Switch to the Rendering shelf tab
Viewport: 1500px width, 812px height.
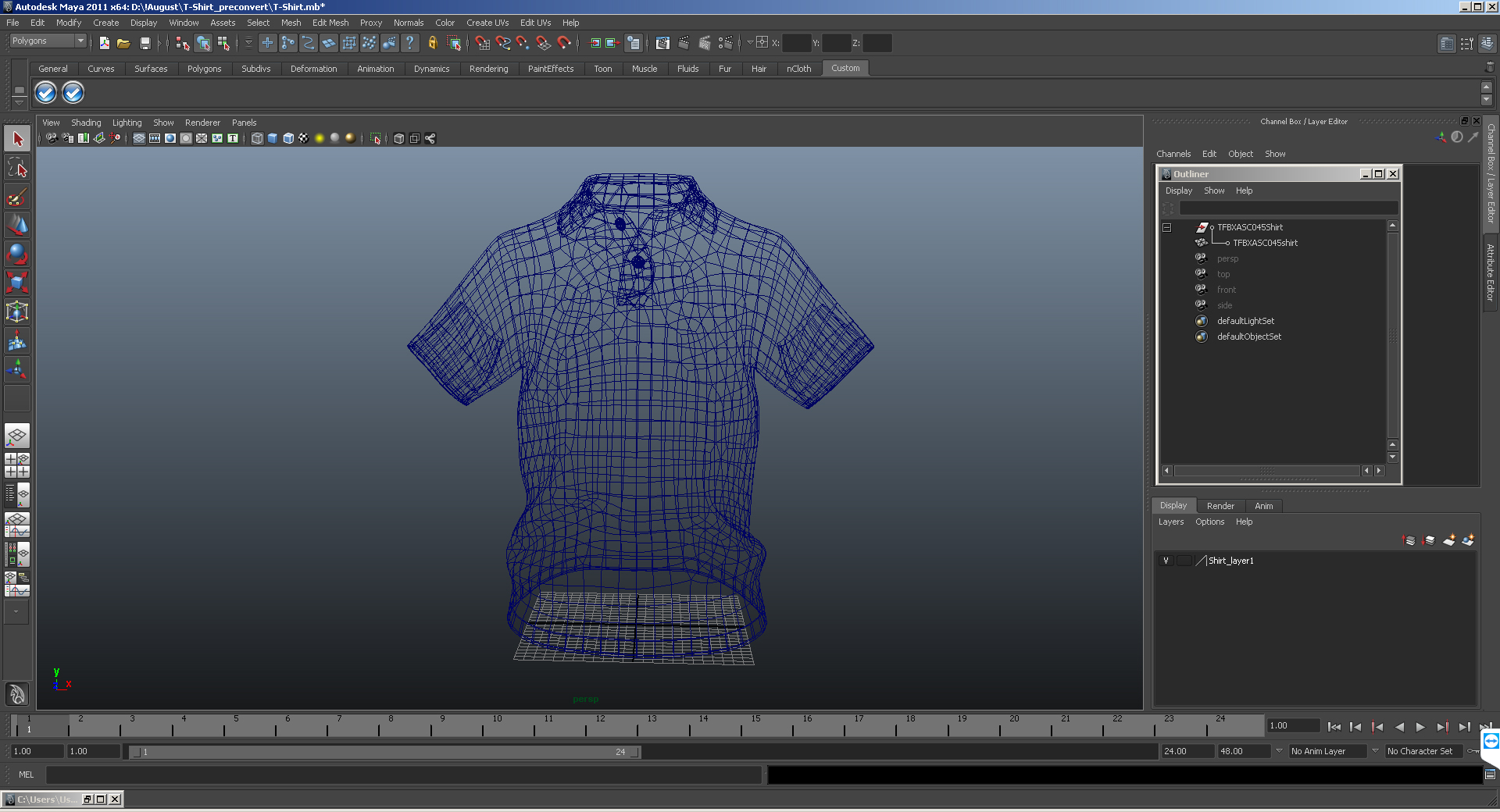click(x=488, y=69)
